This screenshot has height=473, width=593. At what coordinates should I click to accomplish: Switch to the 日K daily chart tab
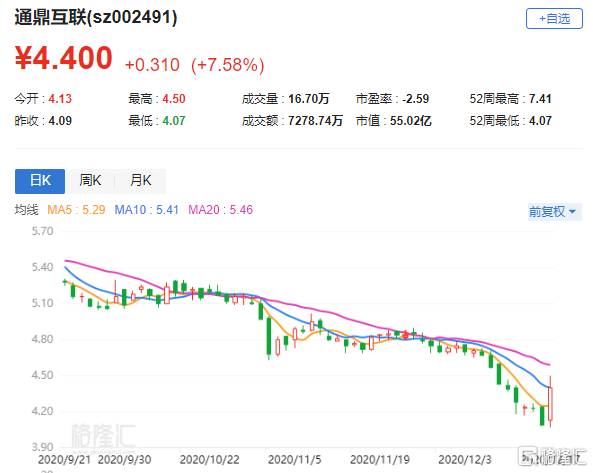point(40,181)
